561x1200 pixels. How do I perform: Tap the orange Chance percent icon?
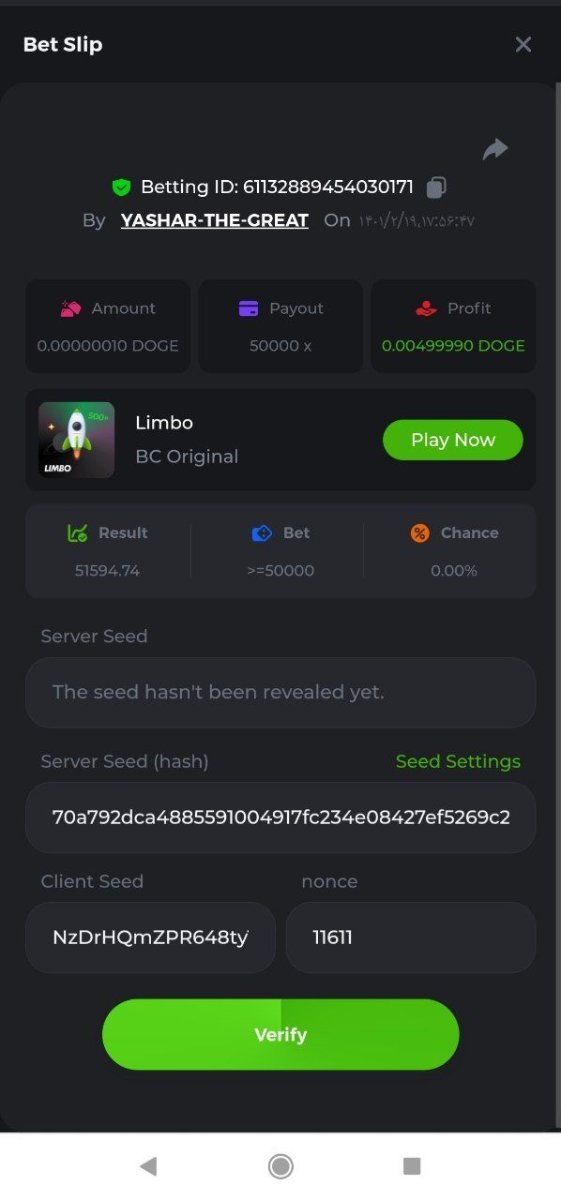[420, 533]
